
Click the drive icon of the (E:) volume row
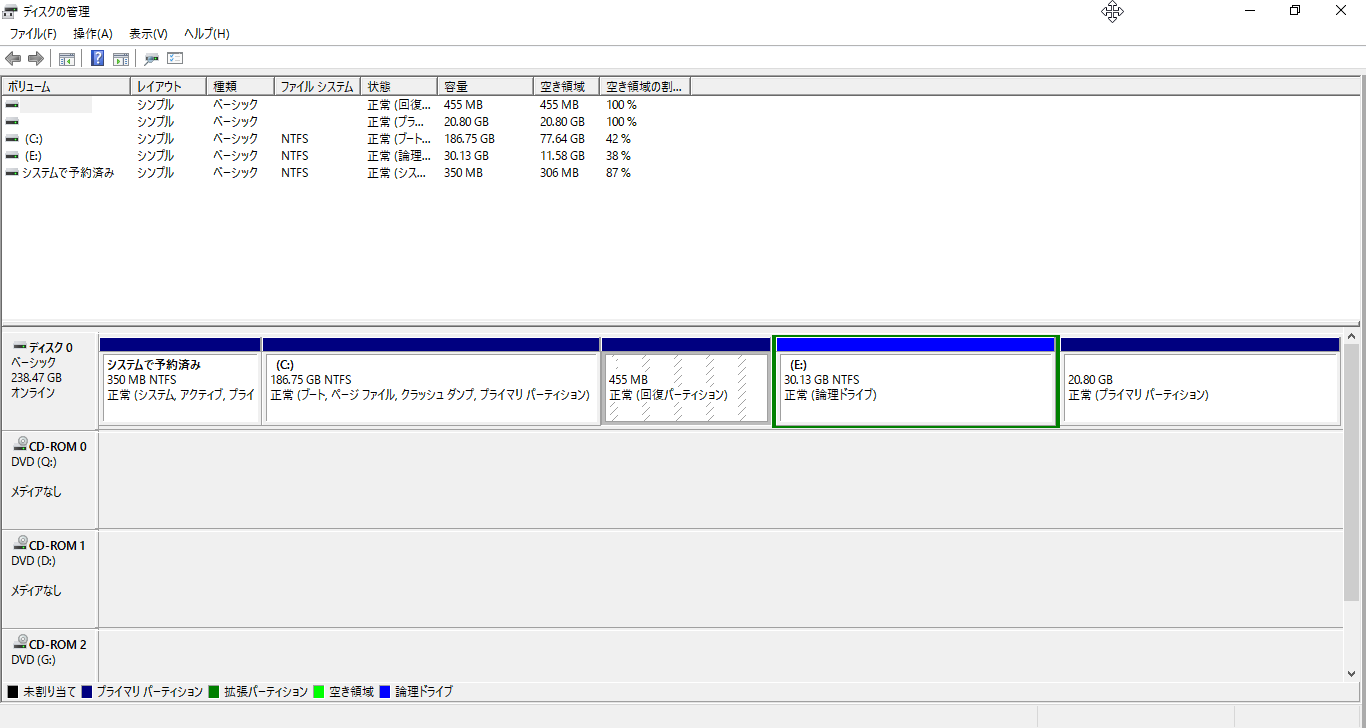12,156
